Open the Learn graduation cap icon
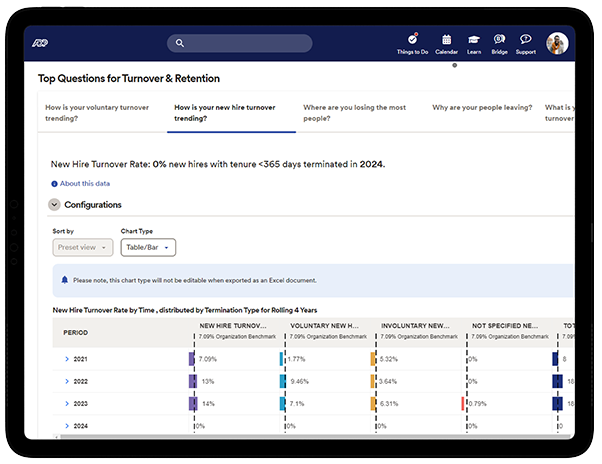 click(474, 40)
